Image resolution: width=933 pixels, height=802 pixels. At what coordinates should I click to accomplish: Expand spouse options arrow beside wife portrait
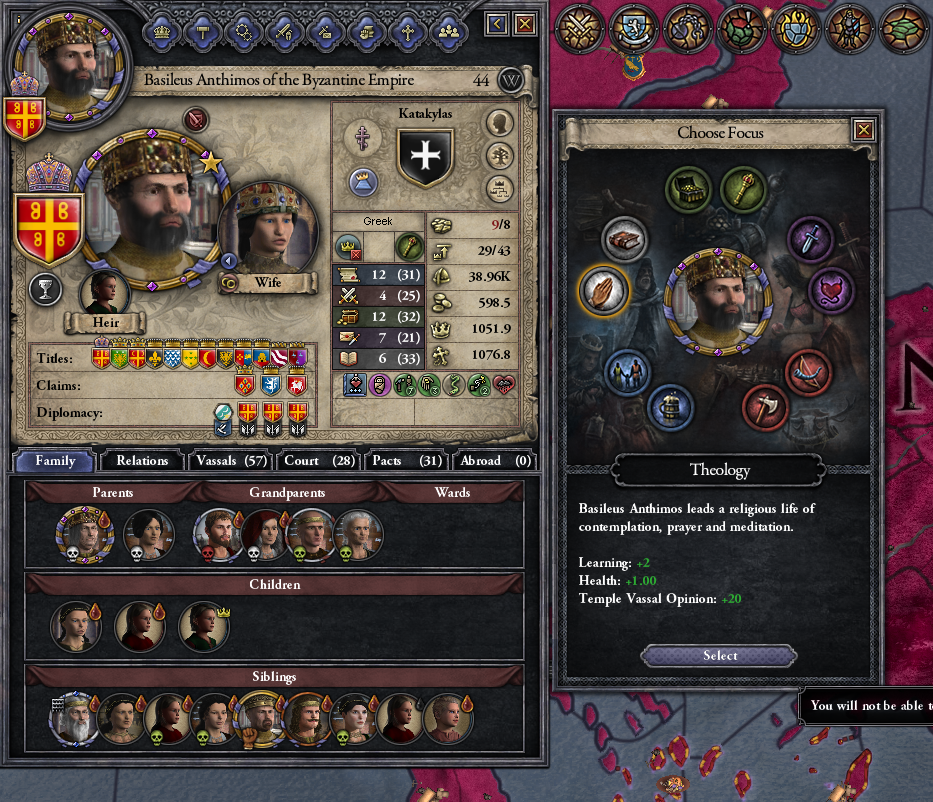point(228,261)
